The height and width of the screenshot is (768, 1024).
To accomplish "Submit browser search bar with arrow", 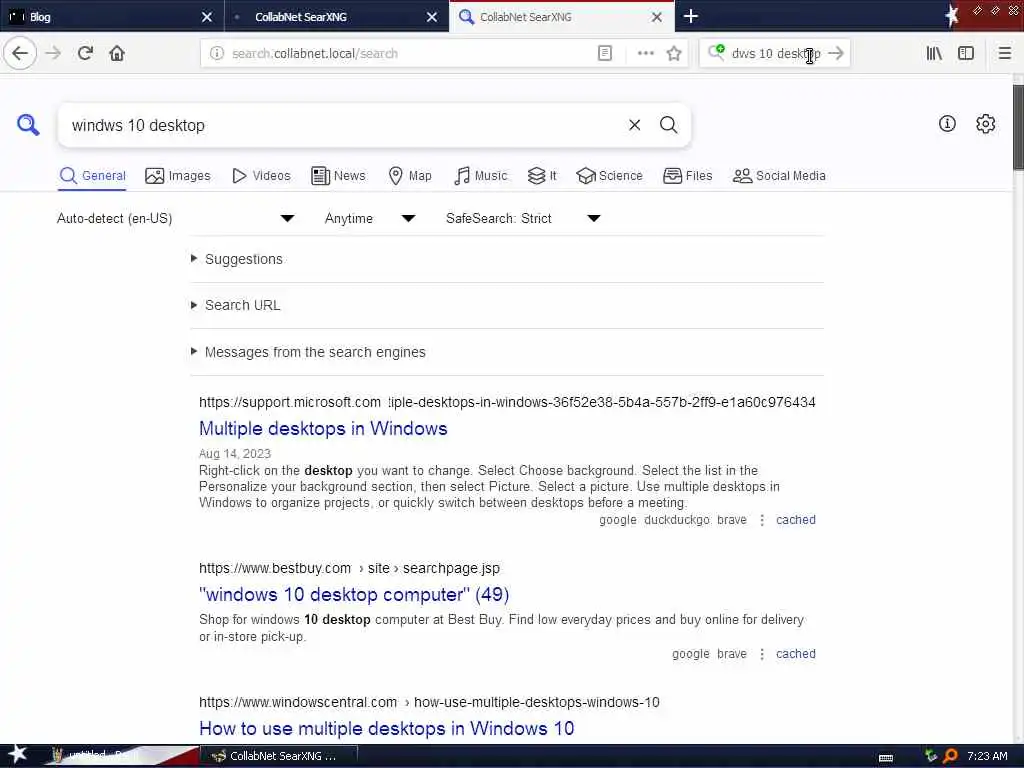I will [835, 54].
